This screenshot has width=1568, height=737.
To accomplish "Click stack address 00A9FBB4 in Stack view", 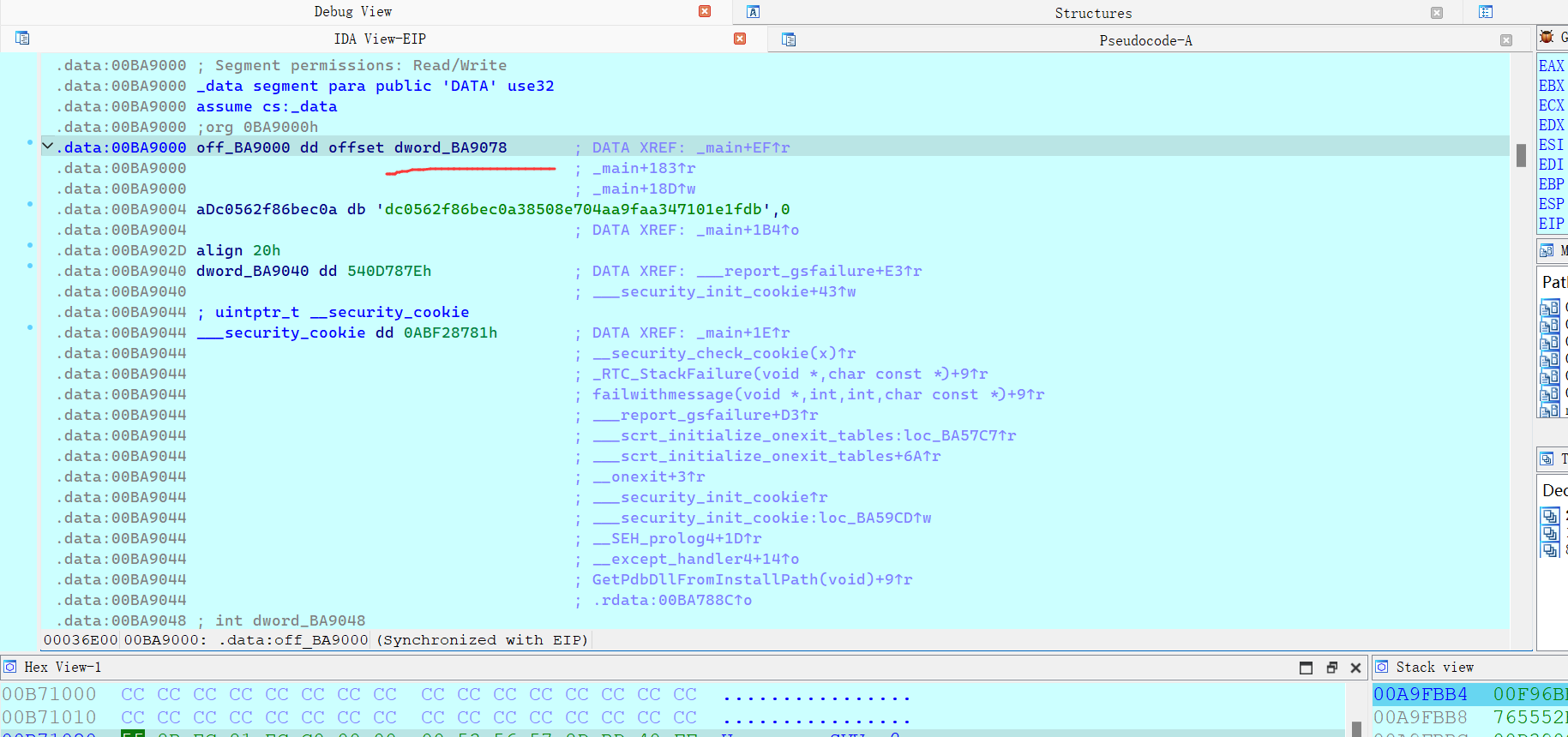I will pos(1421,694).
